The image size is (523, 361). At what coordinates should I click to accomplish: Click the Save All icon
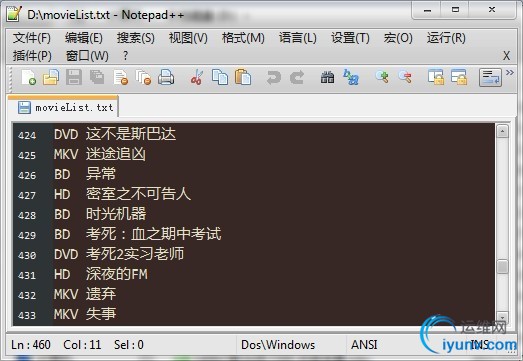coord(97,77)
